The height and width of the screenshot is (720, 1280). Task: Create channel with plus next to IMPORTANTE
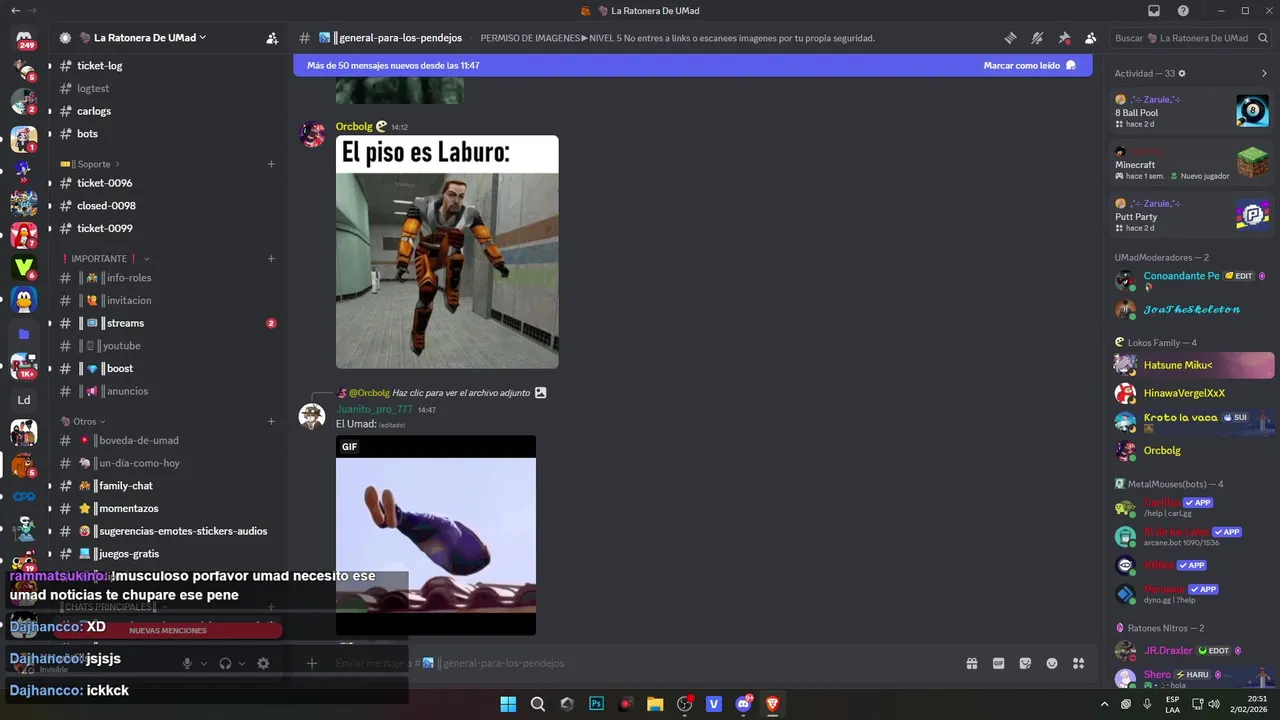point(271,259)
